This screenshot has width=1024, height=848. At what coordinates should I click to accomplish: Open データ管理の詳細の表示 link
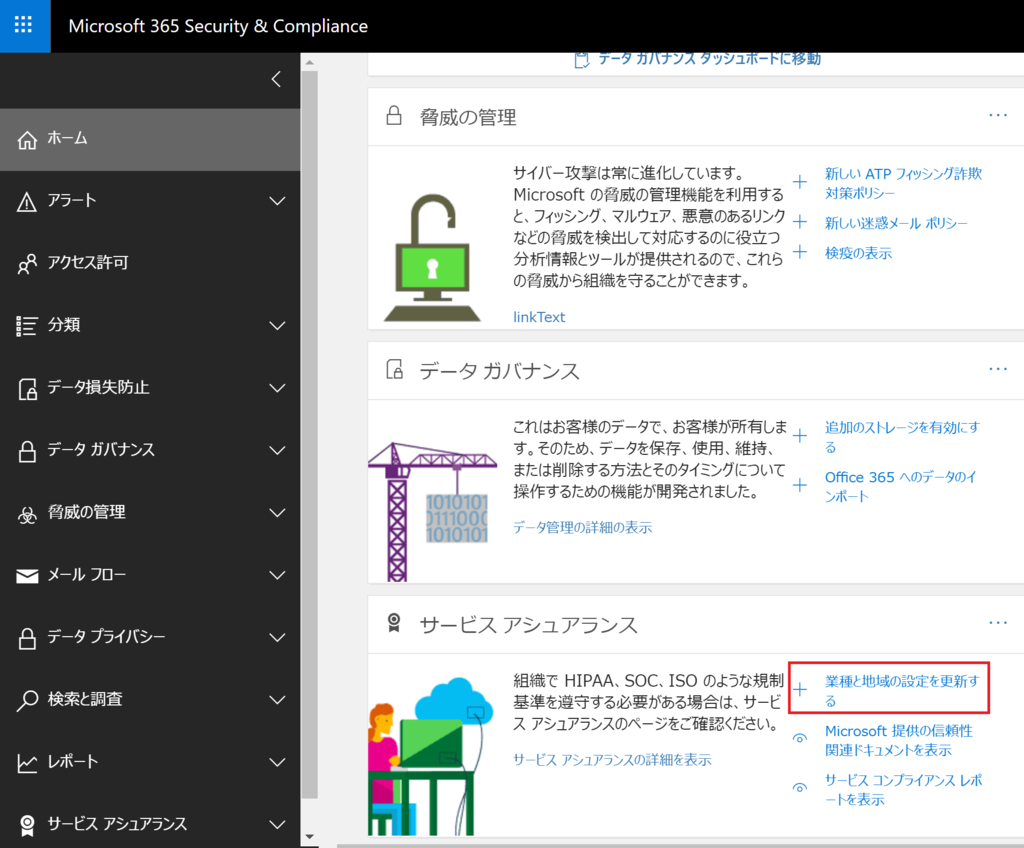tap(583, 528)
